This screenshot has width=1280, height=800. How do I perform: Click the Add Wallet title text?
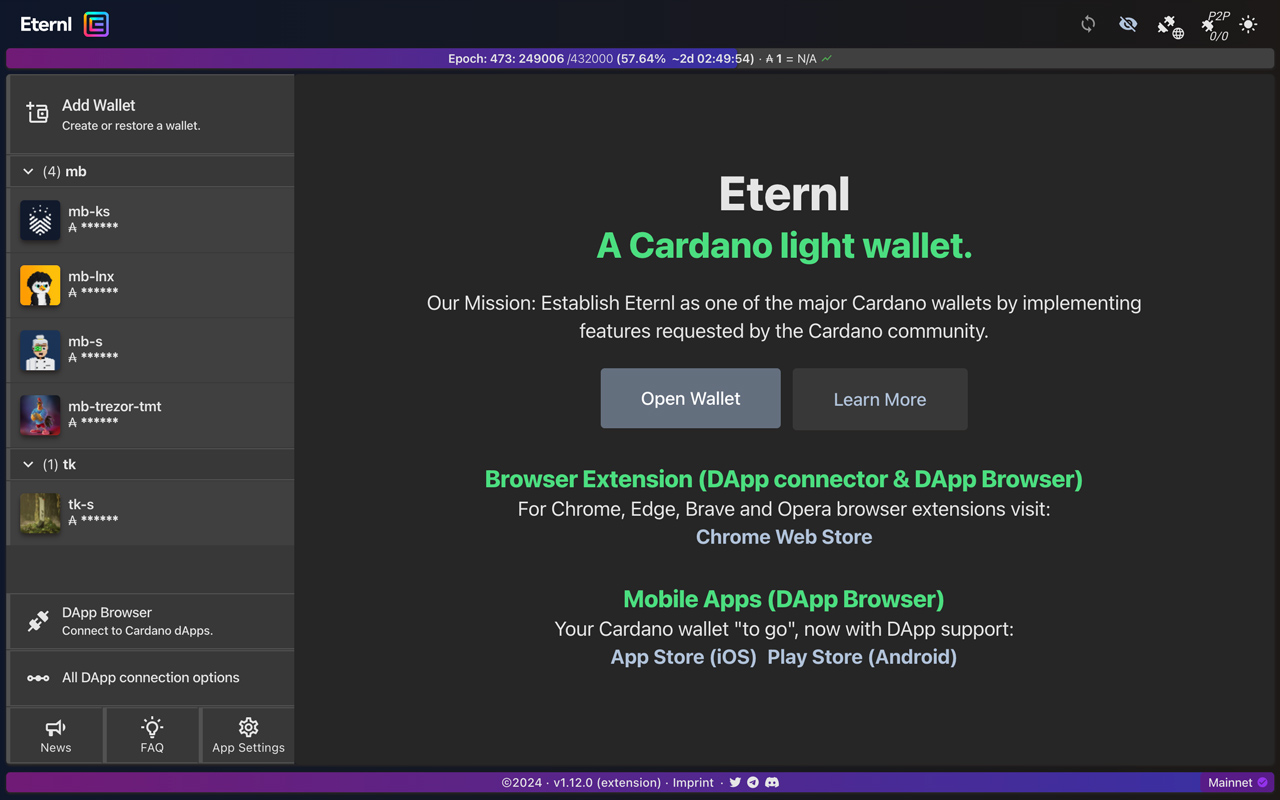pyautogui.click(x=99, y=105)
